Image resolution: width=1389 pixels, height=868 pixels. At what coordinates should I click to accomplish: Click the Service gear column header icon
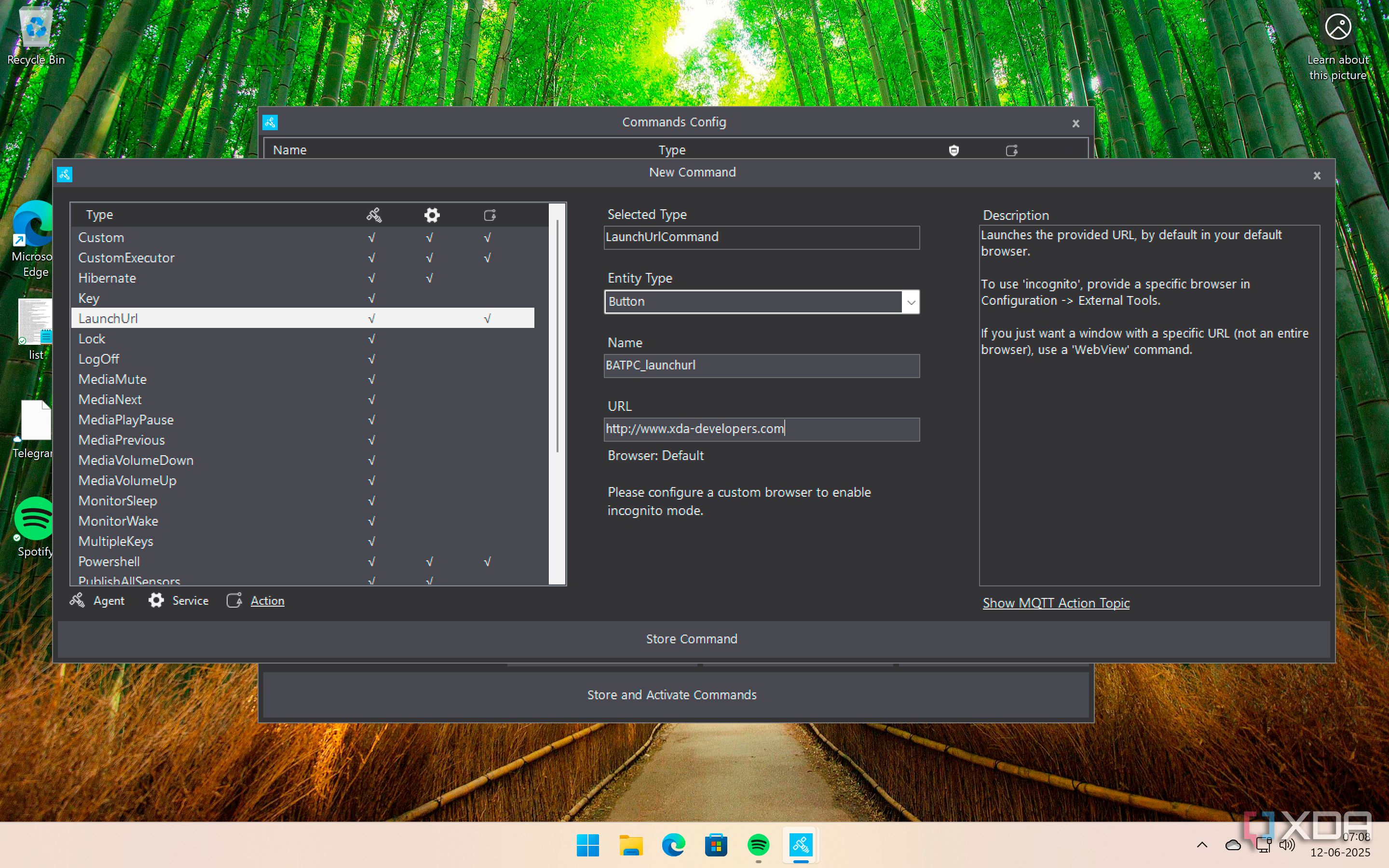(x=432, y=215)
